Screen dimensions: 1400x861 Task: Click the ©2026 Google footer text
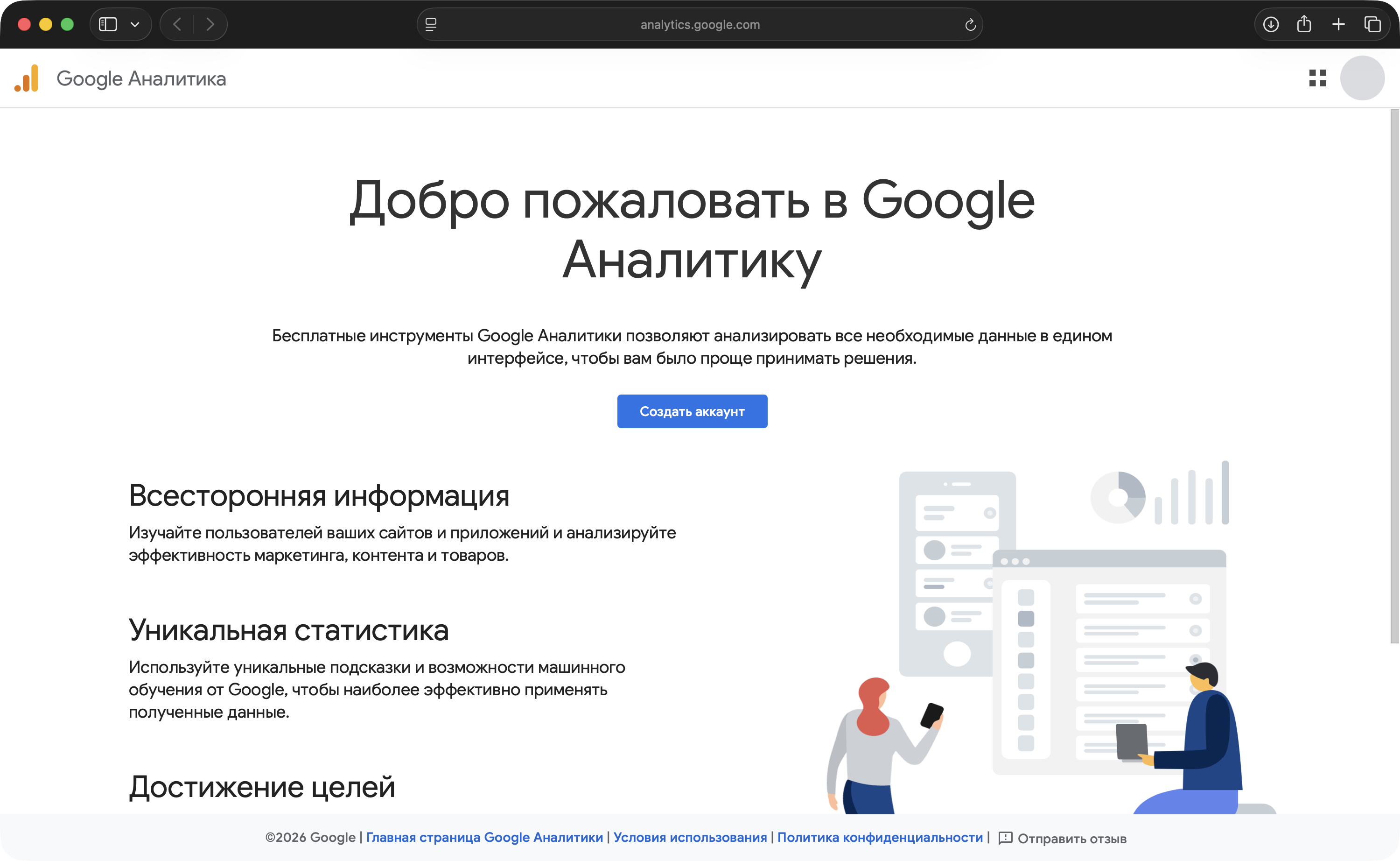310,837
